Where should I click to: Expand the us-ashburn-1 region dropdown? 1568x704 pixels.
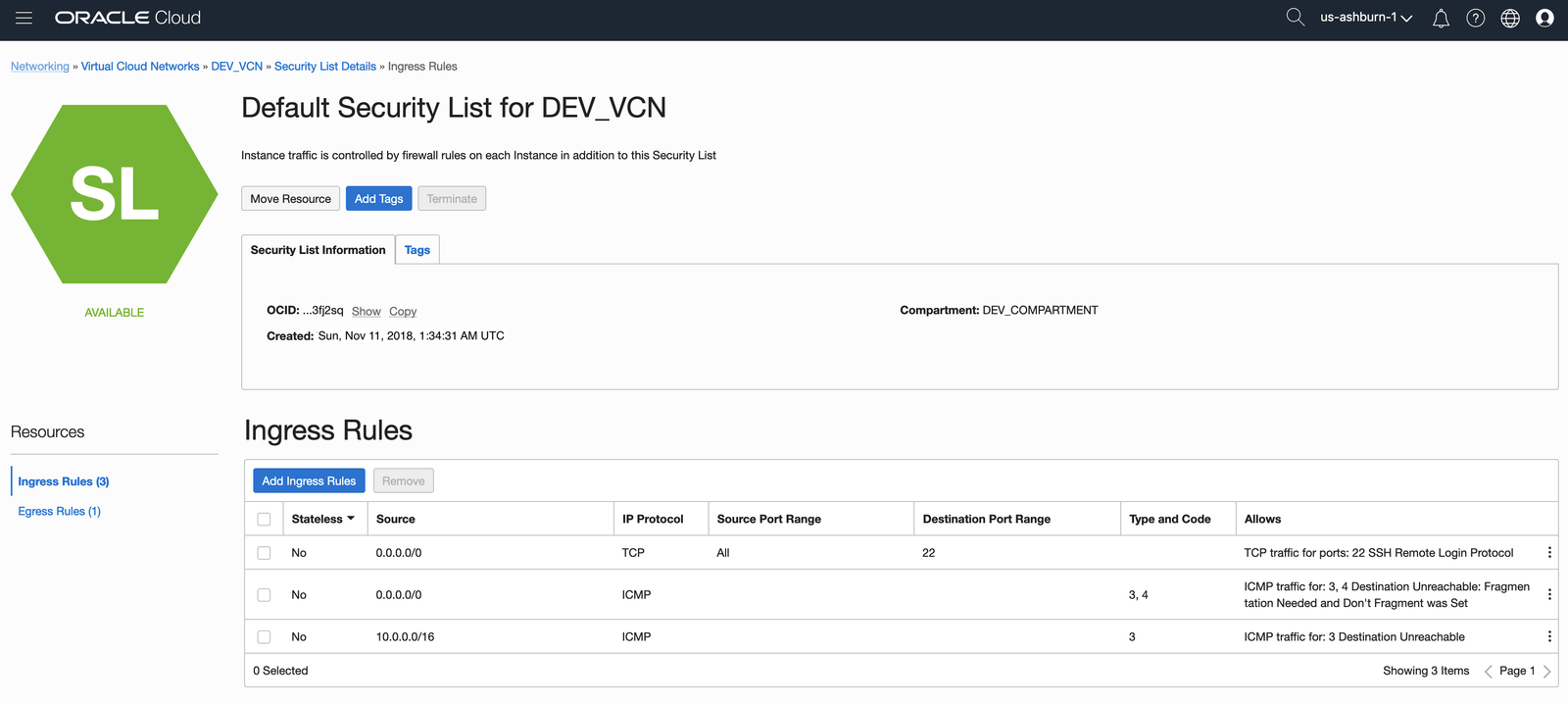(x=1365, y=18)
